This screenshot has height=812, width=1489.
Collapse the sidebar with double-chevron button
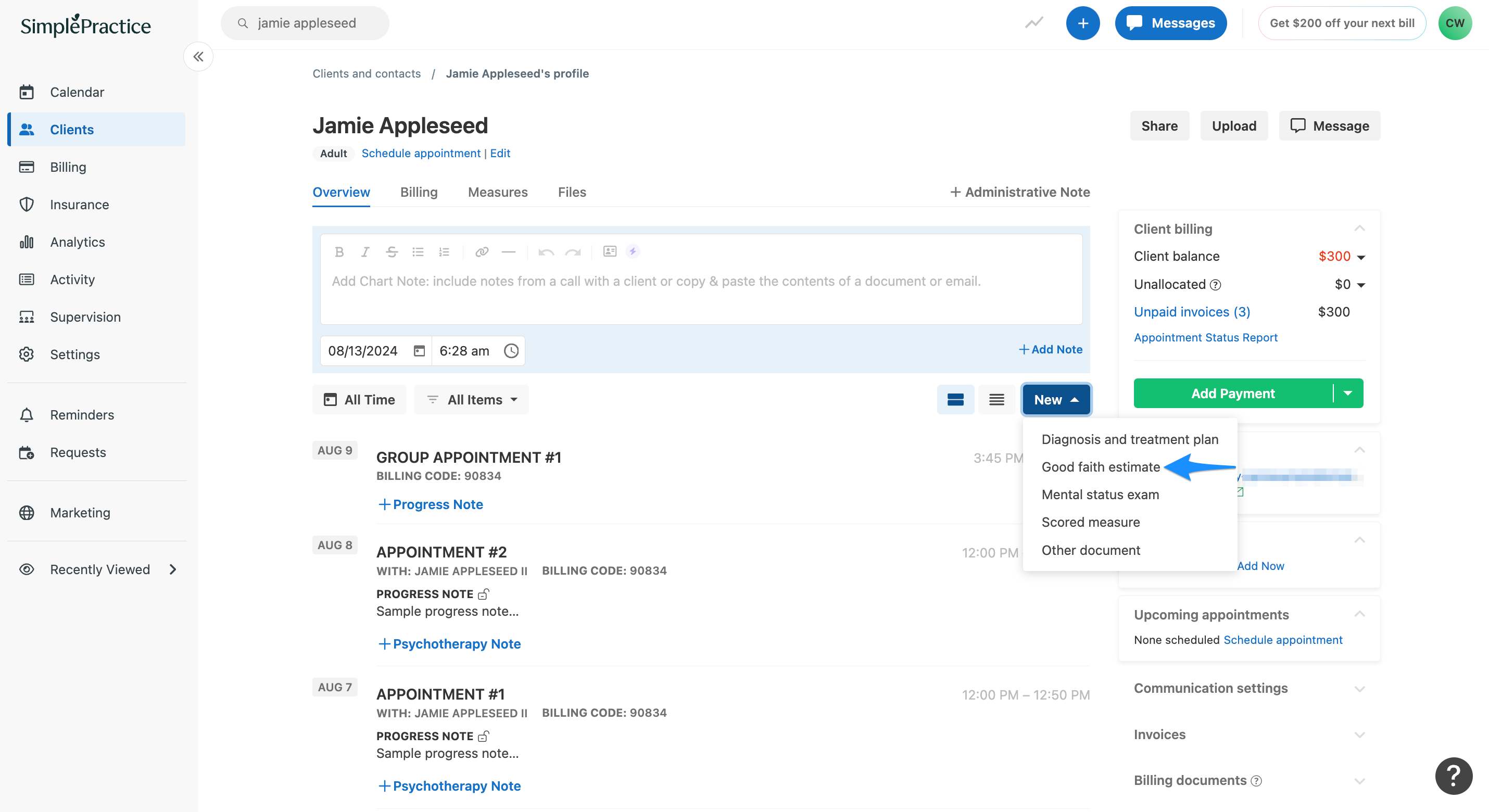click(x=198, y=57)
